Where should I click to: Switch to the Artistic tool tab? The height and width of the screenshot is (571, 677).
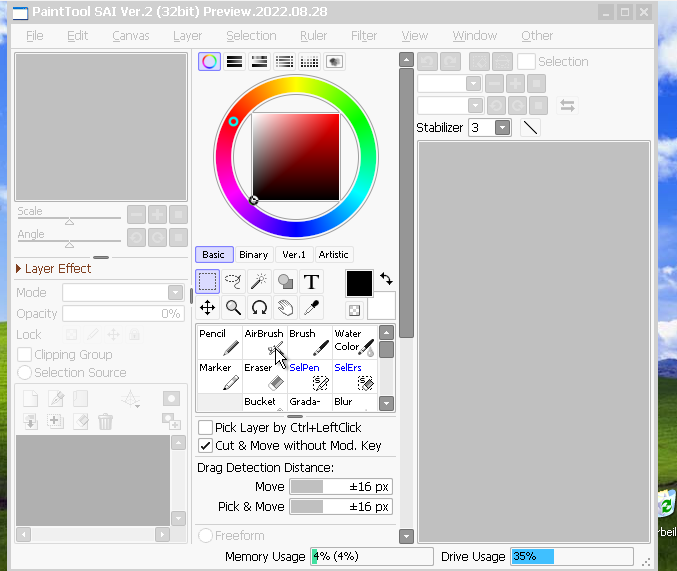pos(333,254)
